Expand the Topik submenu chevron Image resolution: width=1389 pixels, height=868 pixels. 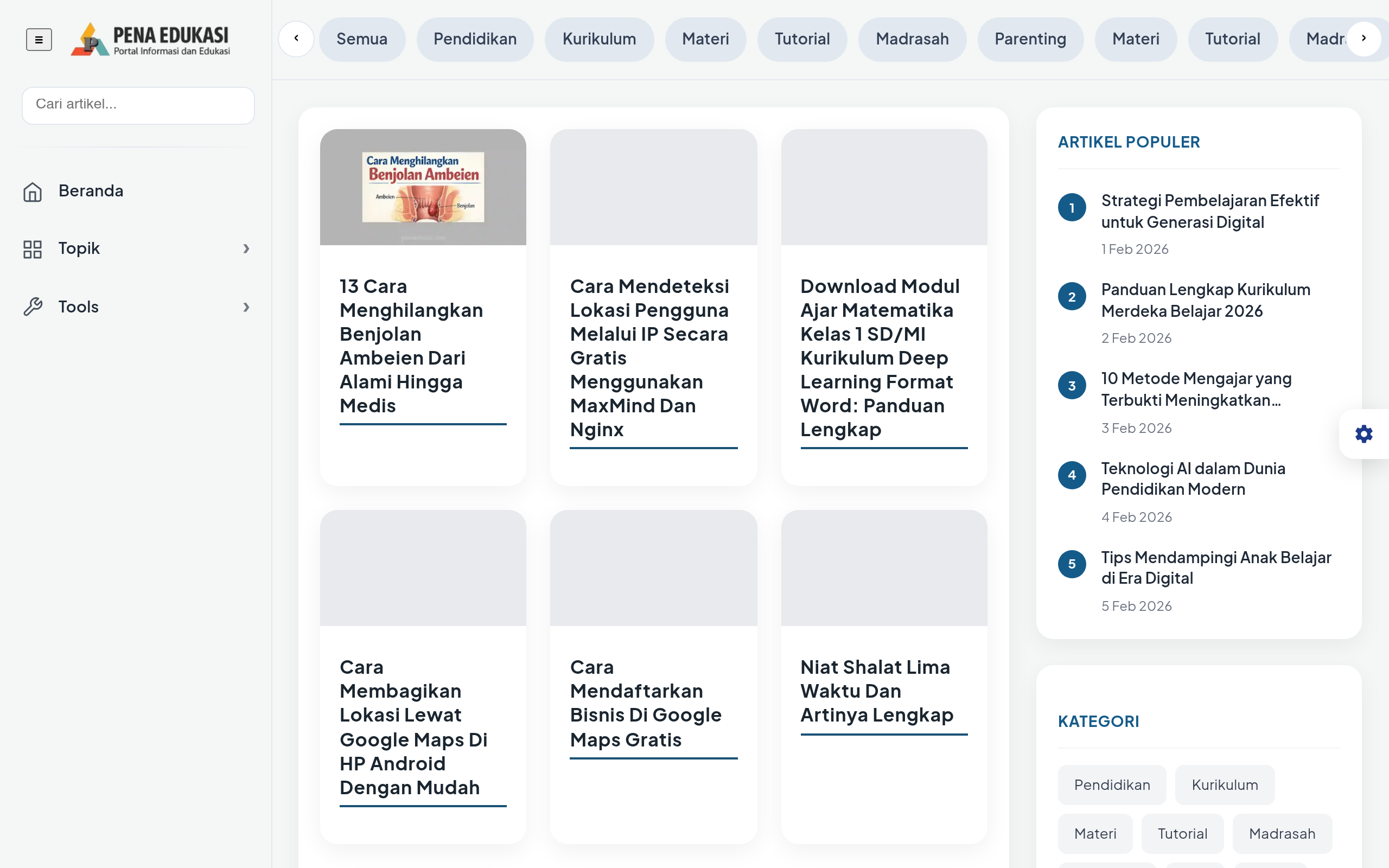(246, 248)
